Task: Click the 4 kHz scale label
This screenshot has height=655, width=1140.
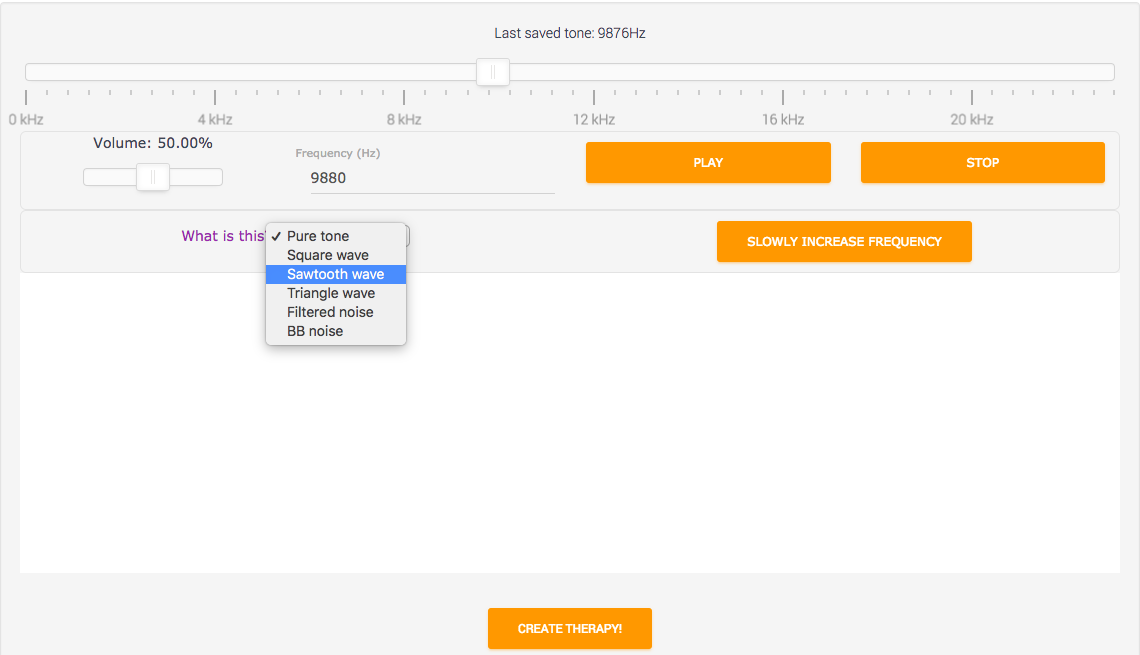Action: [x=215, y=119]
